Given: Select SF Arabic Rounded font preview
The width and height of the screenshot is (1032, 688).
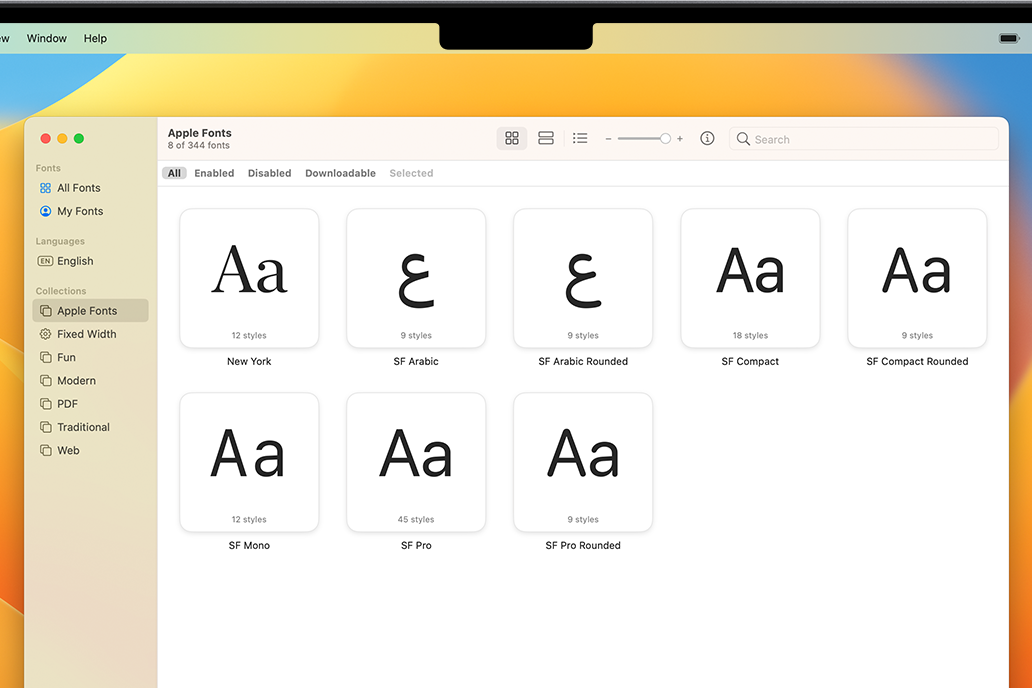Looking at the screenshot, I should [583, 278].
